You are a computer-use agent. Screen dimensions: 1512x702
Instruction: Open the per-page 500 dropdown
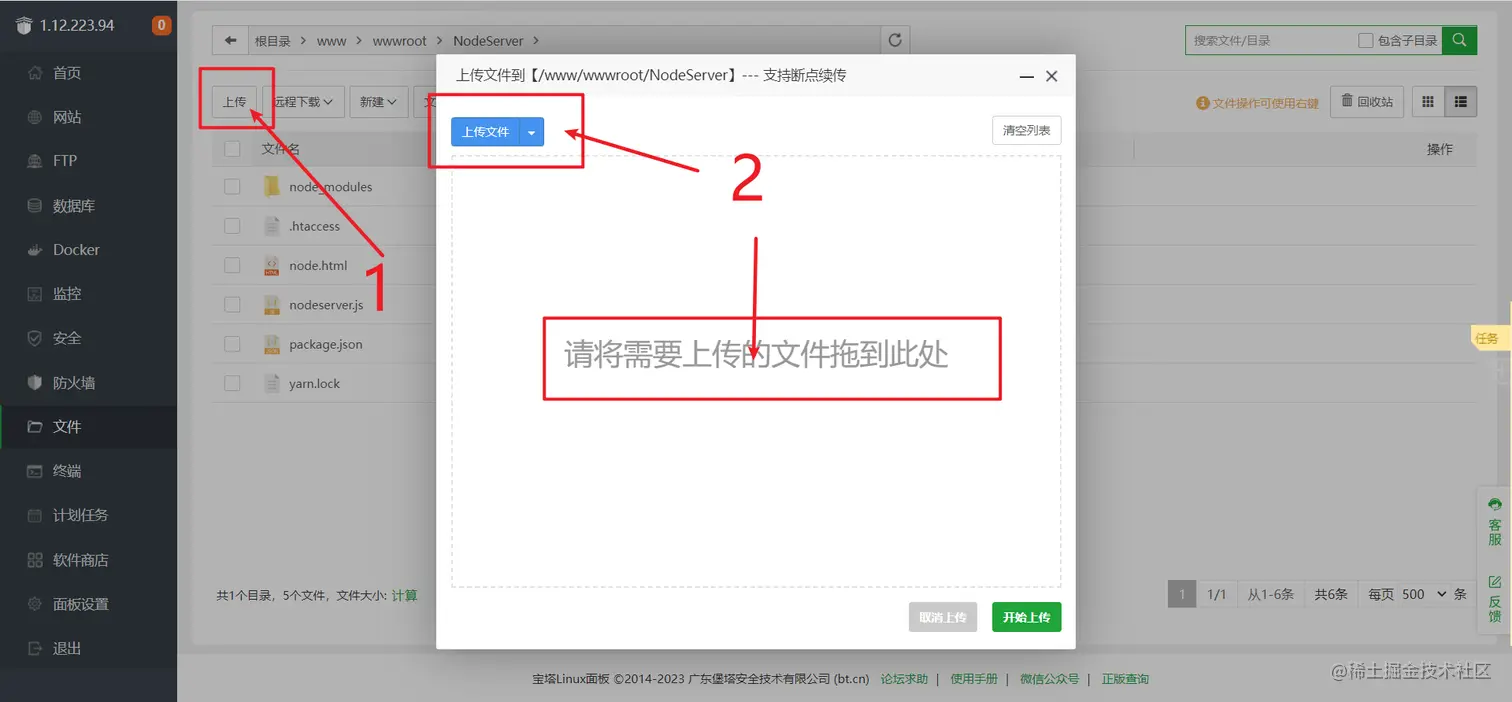click(x=1424, y=594)
